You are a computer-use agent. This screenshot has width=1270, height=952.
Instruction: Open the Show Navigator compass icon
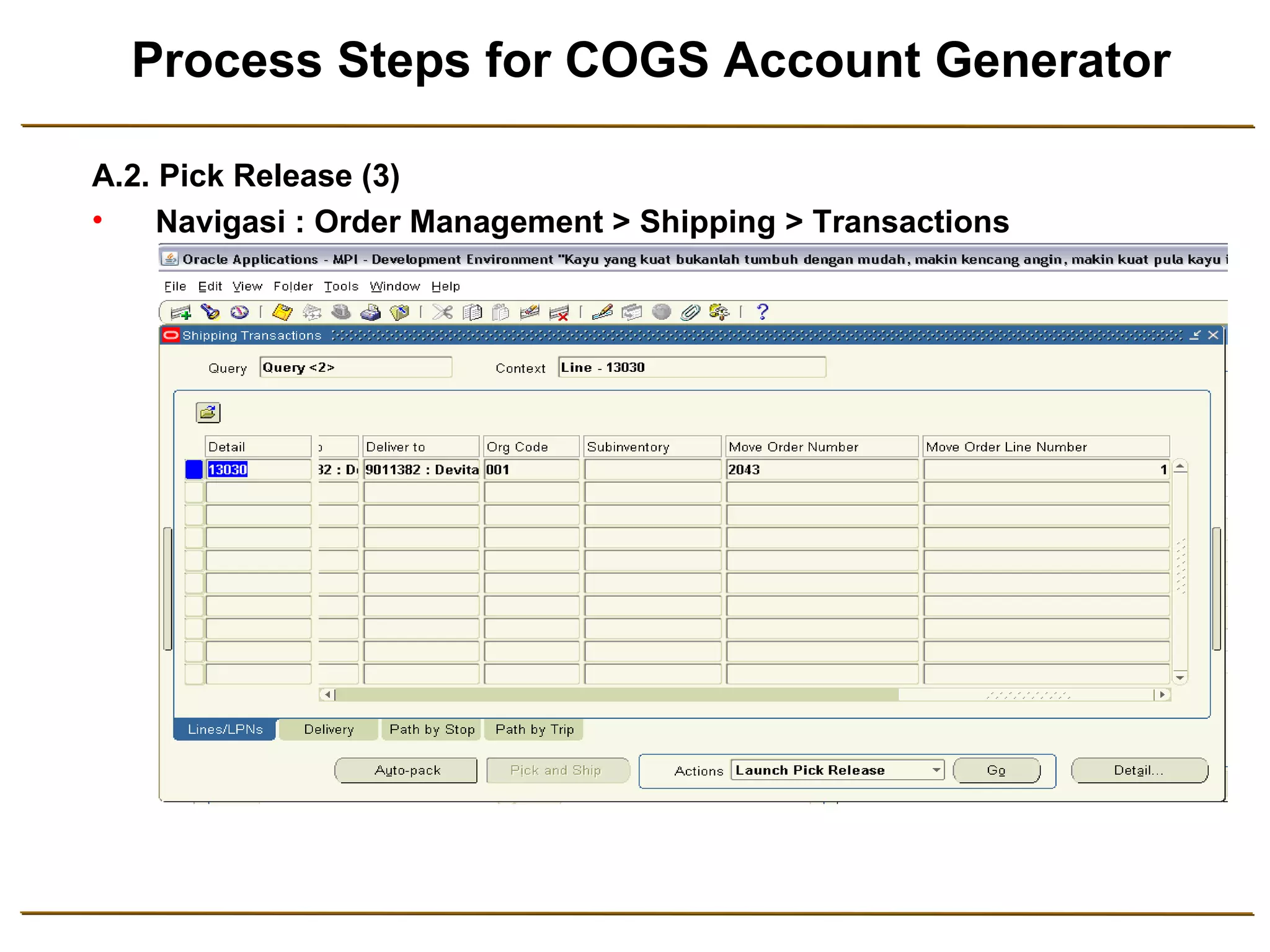pos(239,312)
